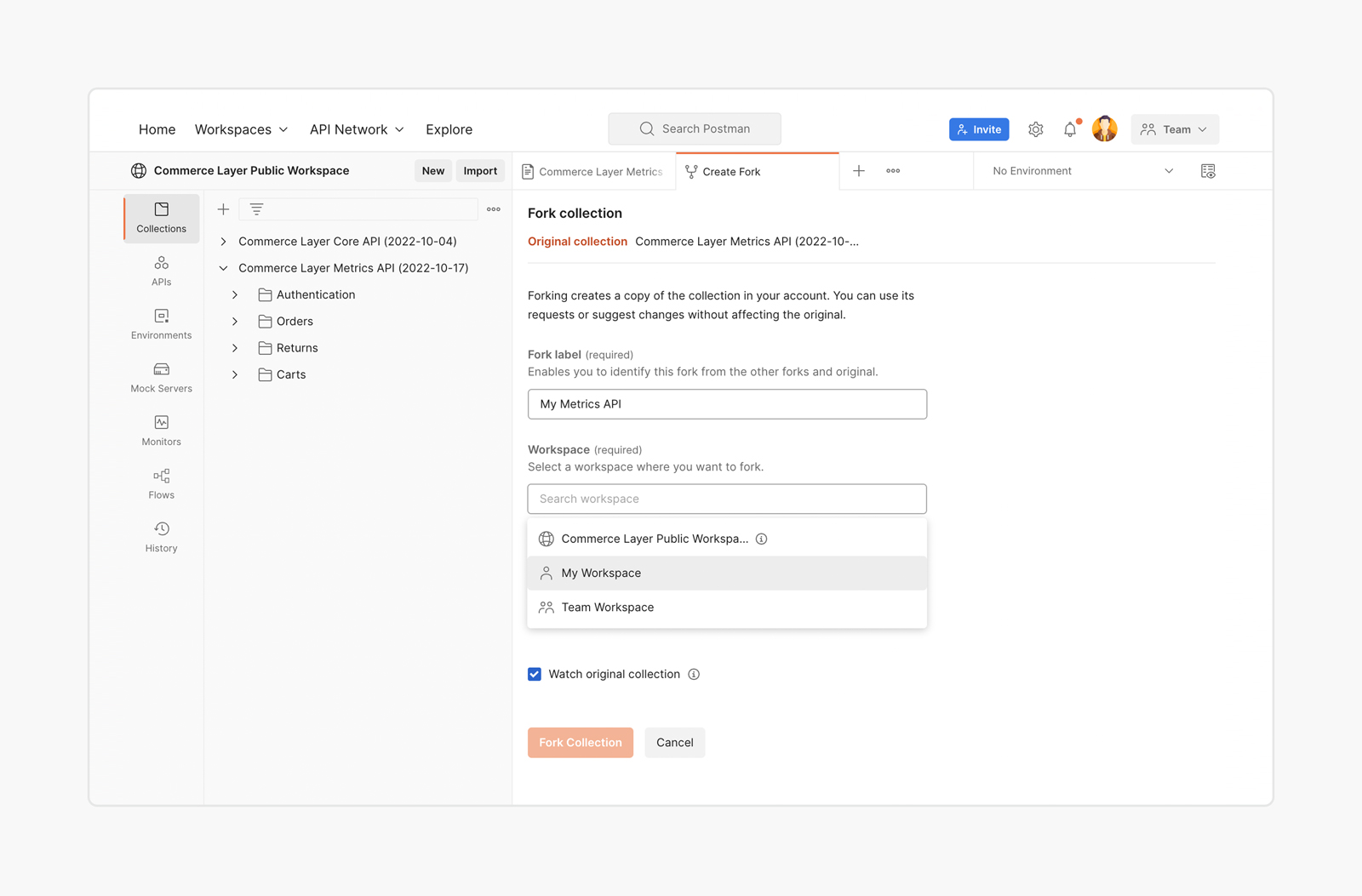View notifications via the bell icon

point(1070,129)
